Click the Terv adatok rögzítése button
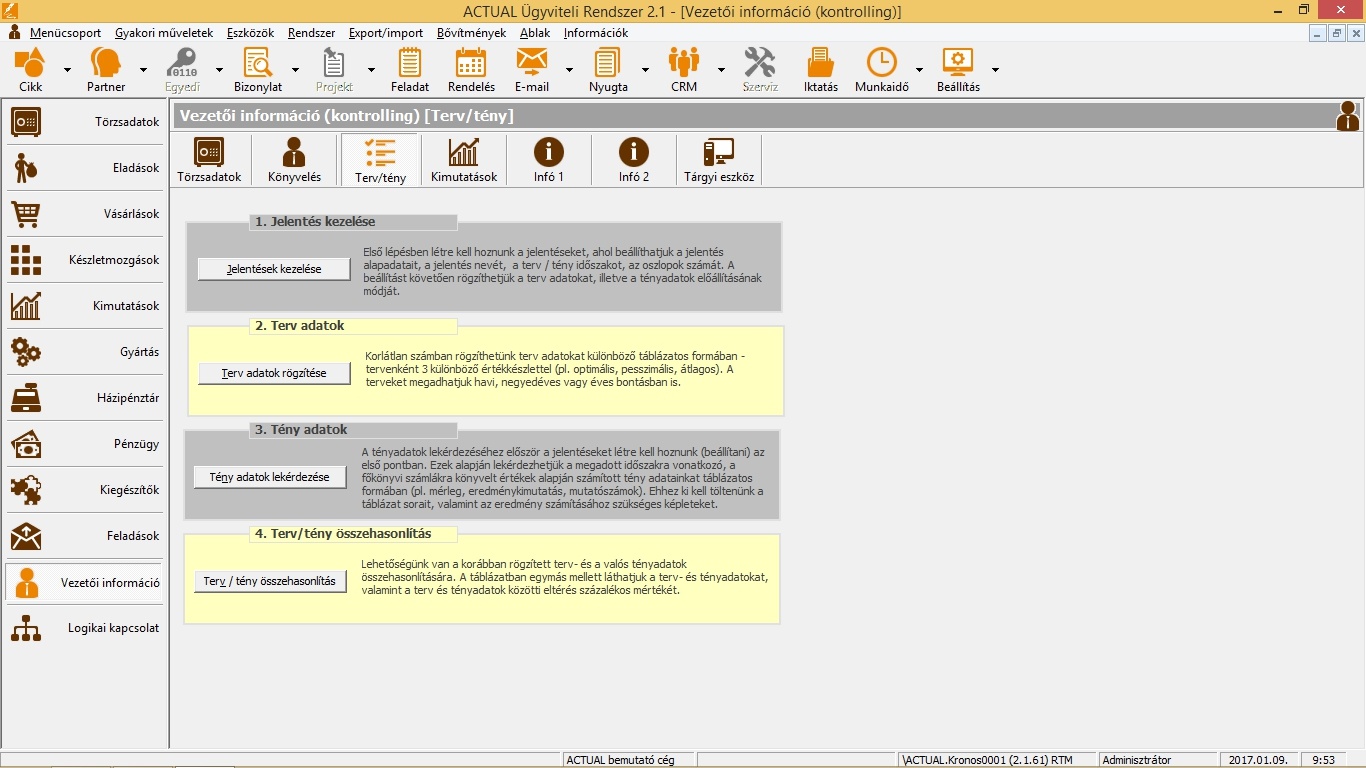 [274, 373]
